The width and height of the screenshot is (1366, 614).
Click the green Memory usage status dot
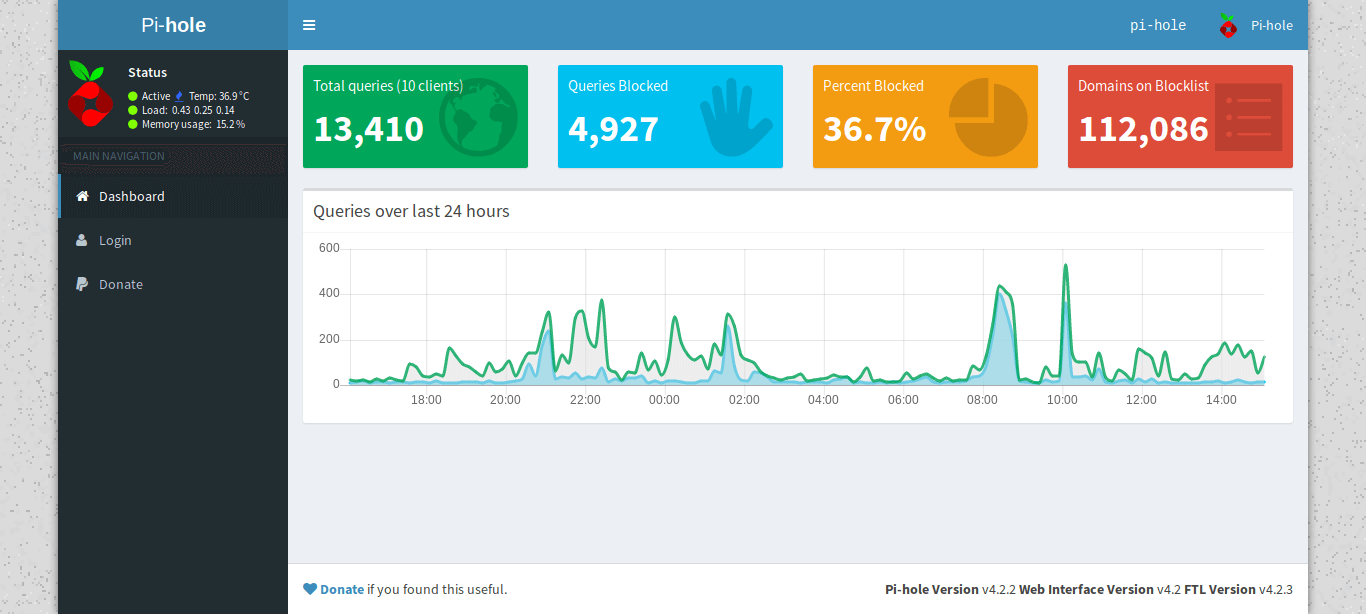point(133,124)
